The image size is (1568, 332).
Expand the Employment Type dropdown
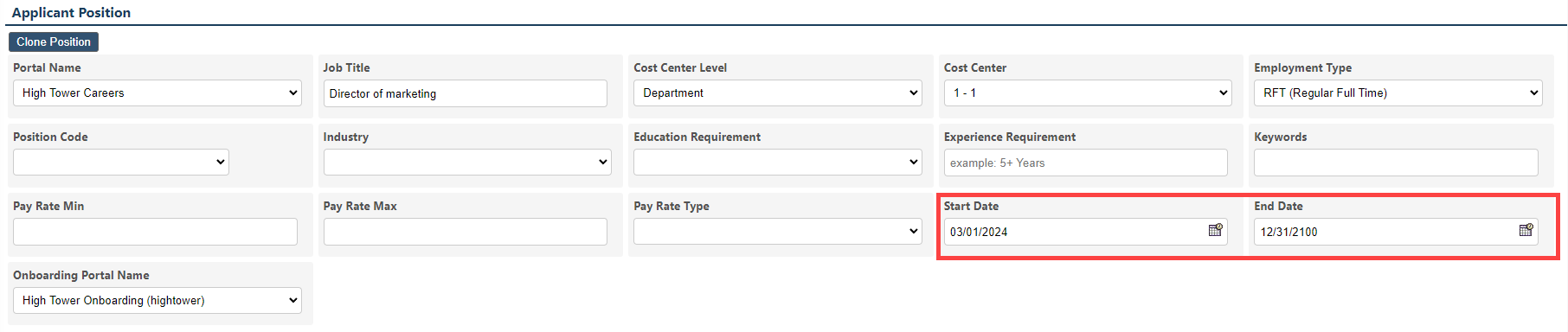(1398, 93)
